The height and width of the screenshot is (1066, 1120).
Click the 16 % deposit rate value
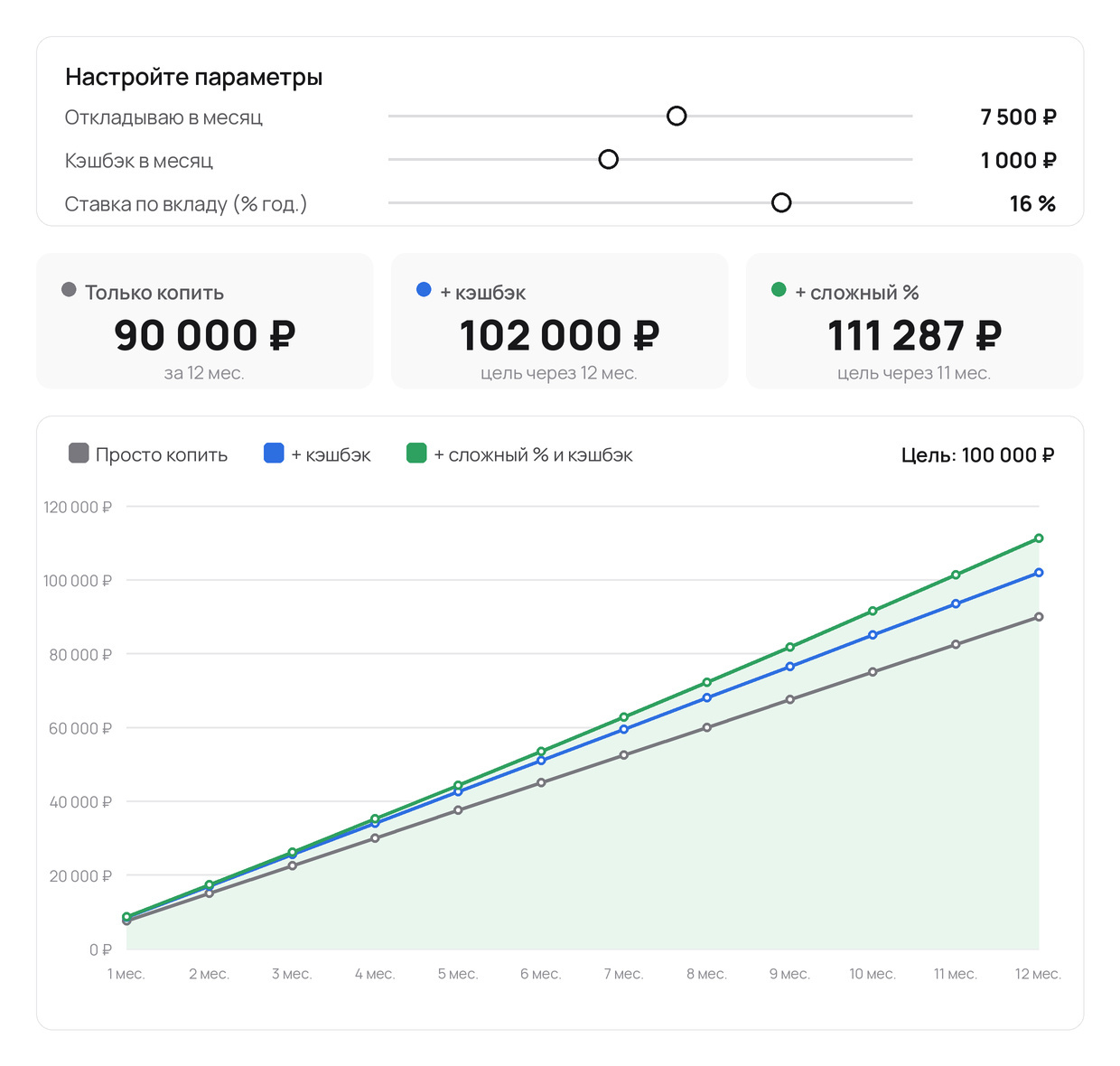coord(1032,203)
